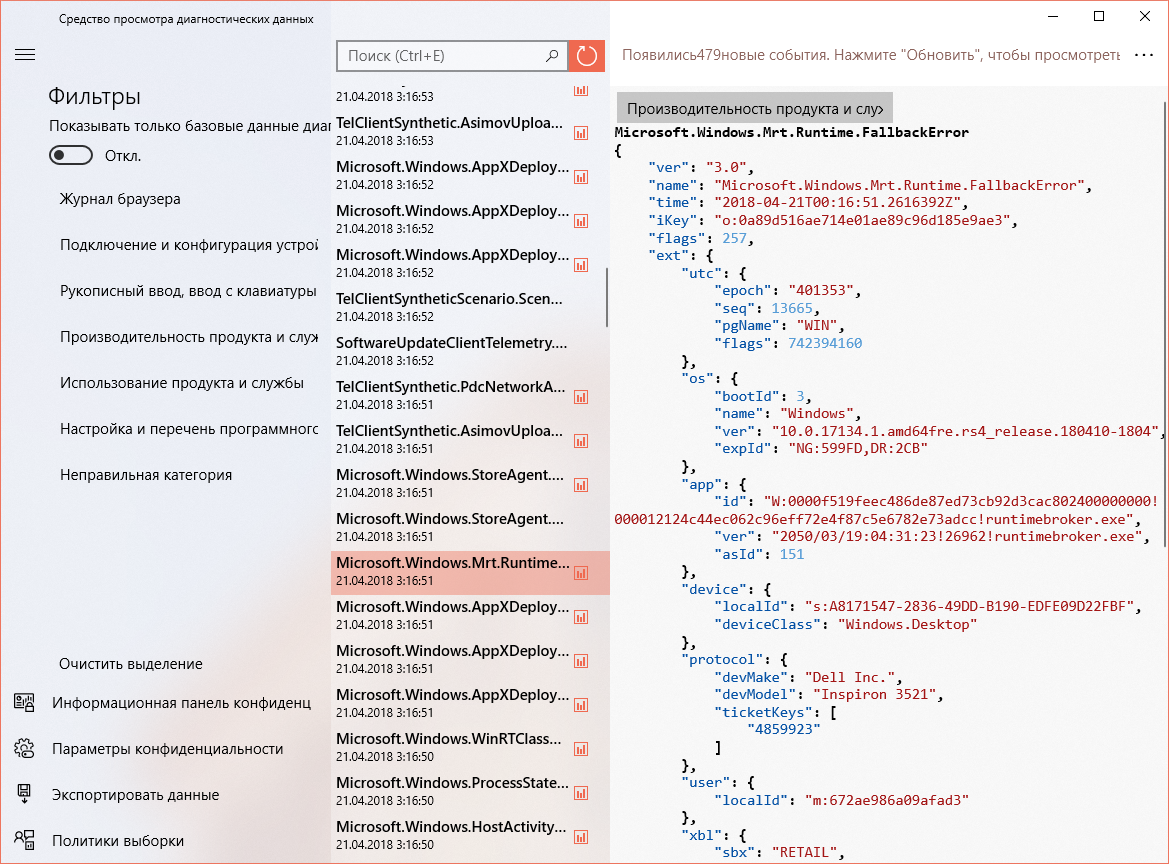Select the Microsoft.Windows.ProcessState event
This screenshot has height=864, width=1169.
pos(470,790)
